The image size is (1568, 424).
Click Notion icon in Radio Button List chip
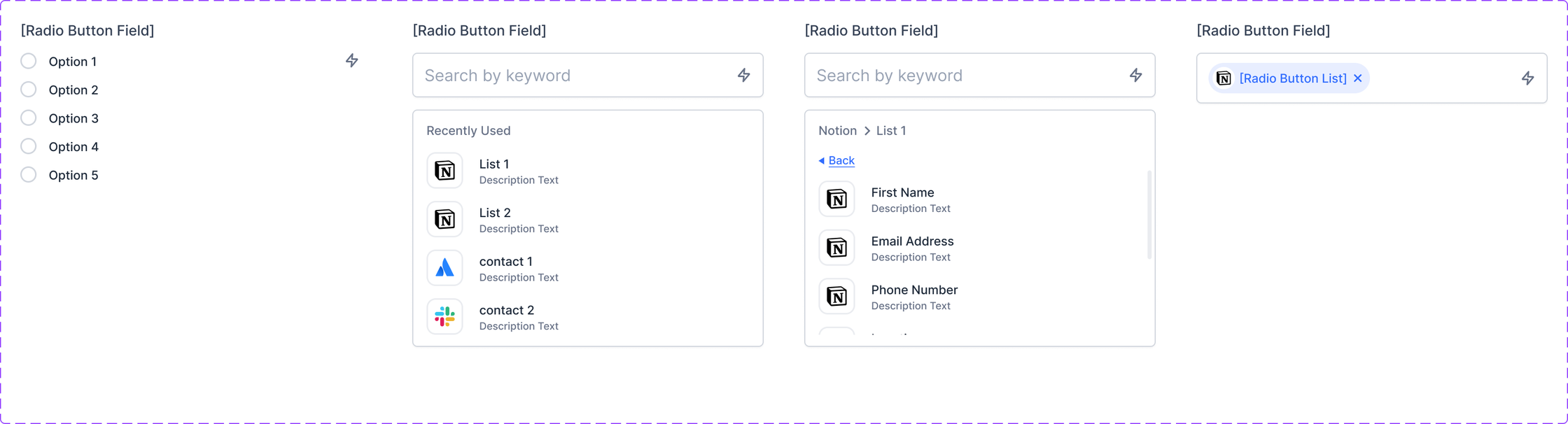[x=1224, y=78]
